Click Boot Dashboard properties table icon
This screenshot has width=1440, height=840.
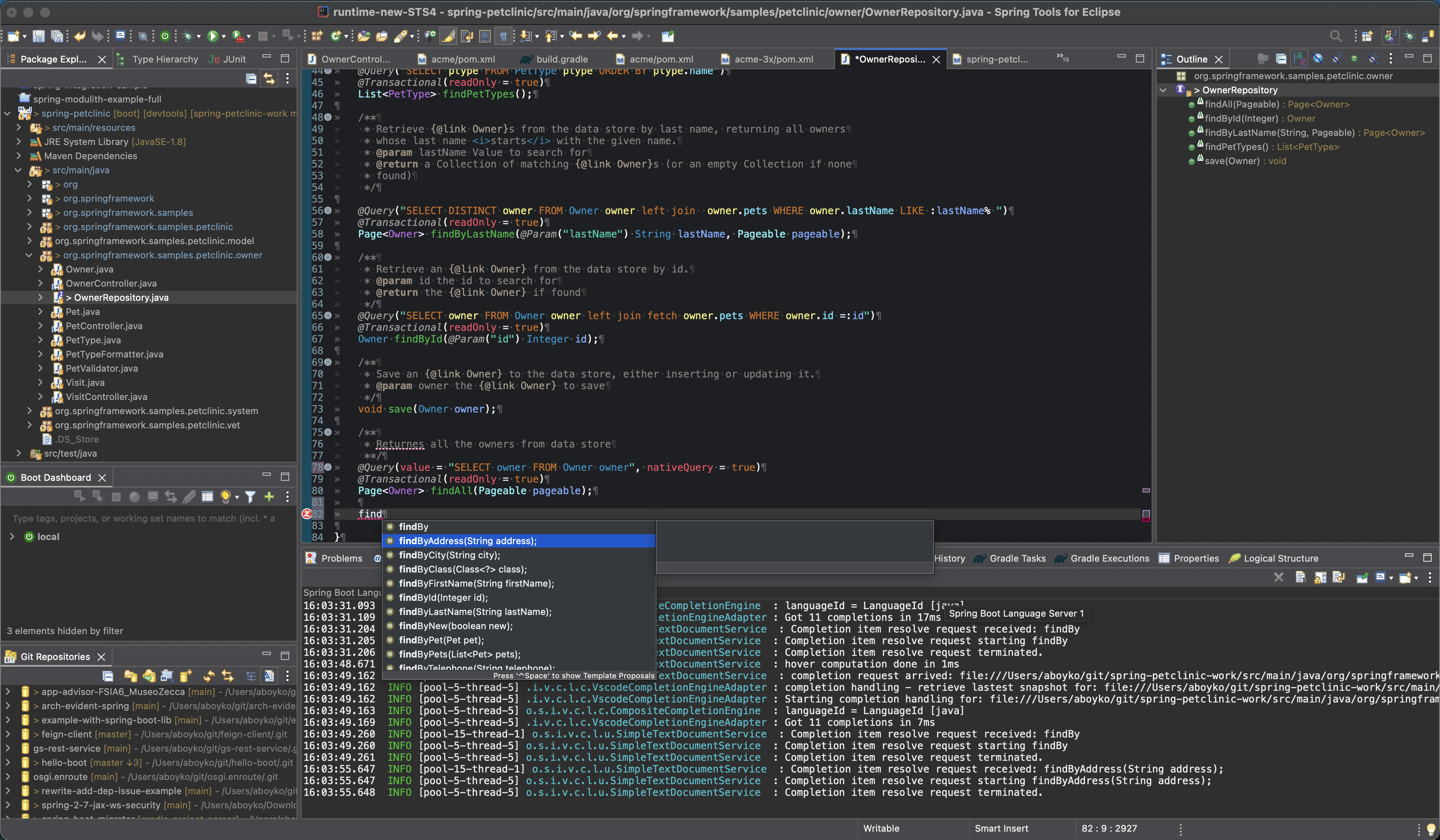(207, 497)
